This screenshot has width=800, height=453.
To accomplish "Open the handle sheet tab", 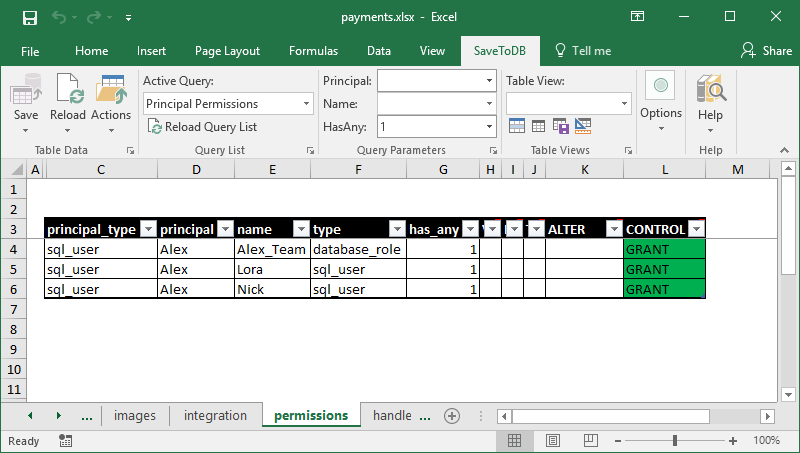I will point(392,416).
